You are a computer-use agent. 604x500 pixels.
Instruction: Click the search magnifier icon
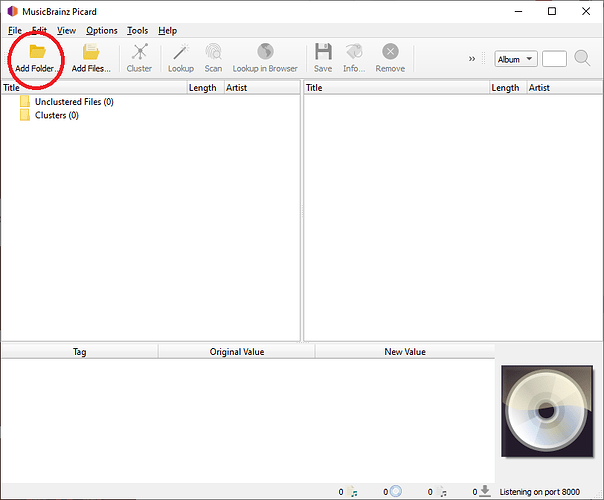click(582, 59)
